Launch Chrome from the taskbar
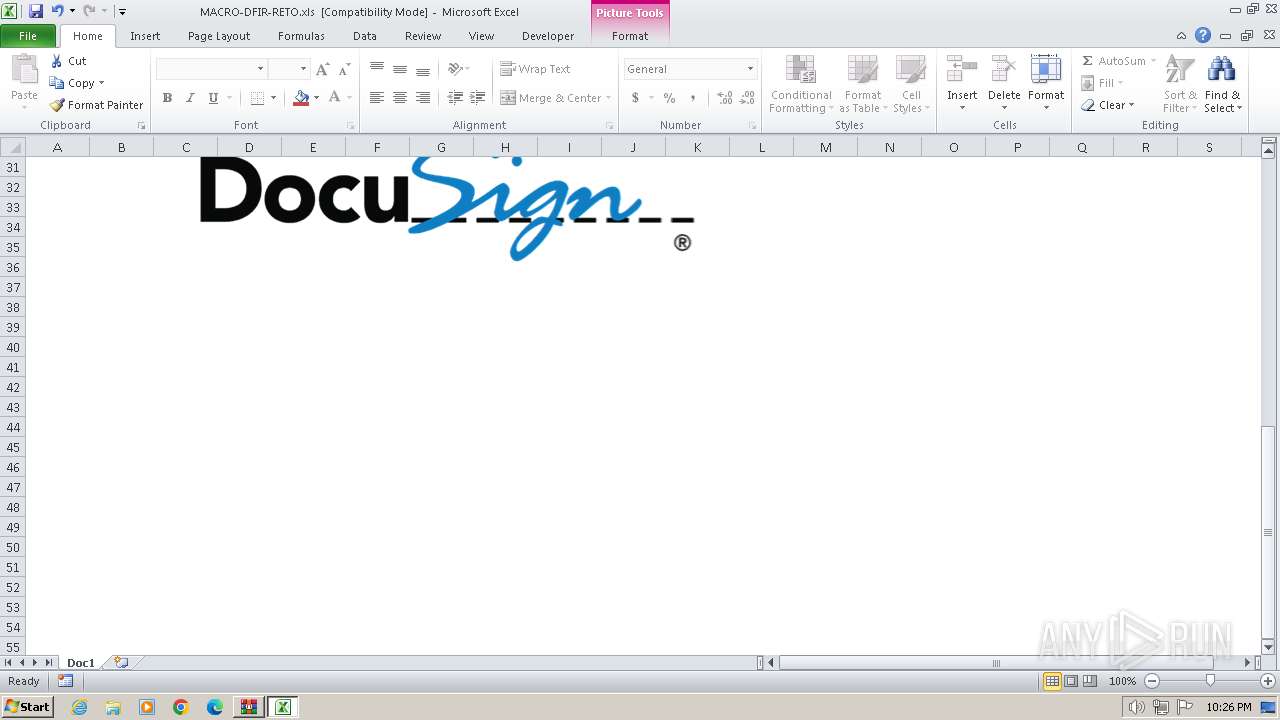The height and width of the screenshot is (720, 1280). click(x=181, y=707)
